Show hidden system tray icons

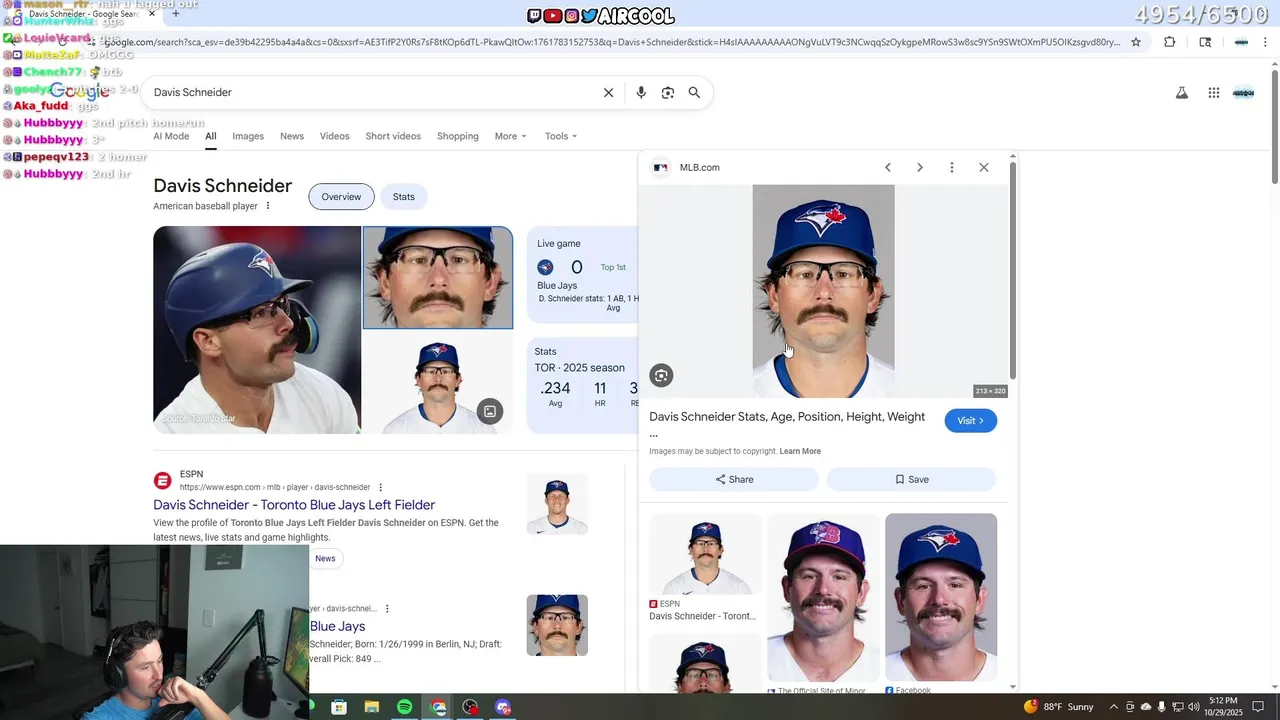click(x=1113, y=707)
